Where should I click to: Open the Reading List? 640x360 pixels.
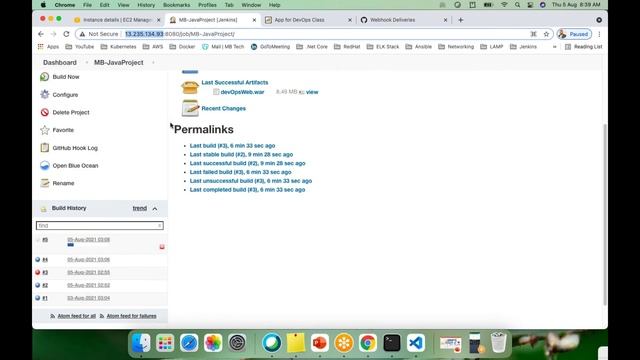[583, 47]
